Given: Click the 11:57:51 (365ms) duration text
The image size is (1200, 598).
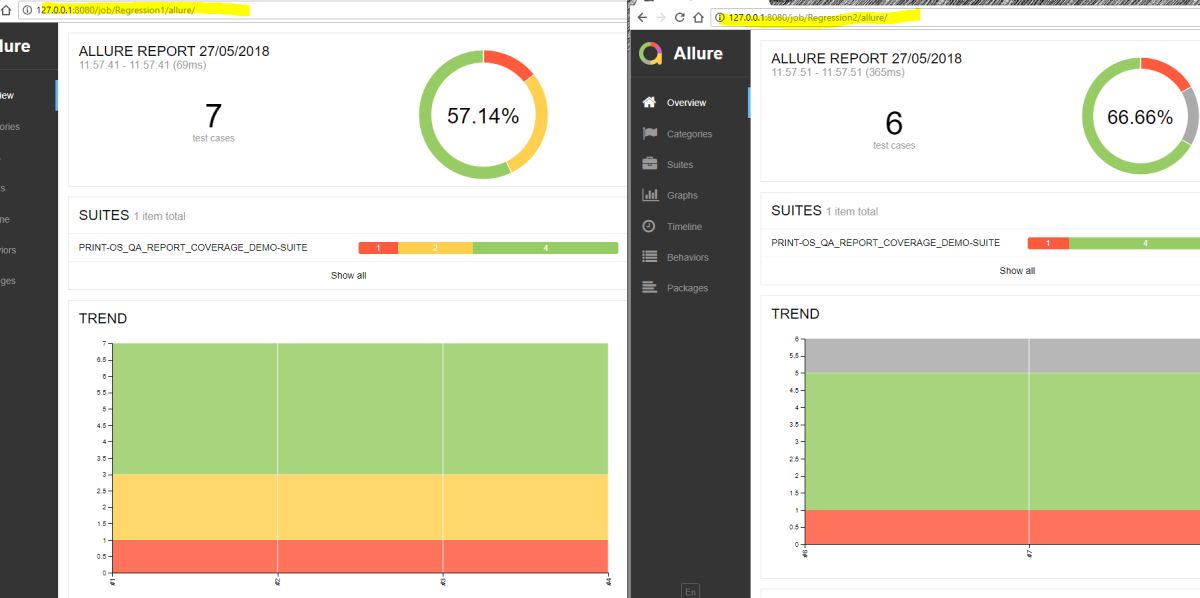Looking at the screenshot, I should tap(837, 72).
